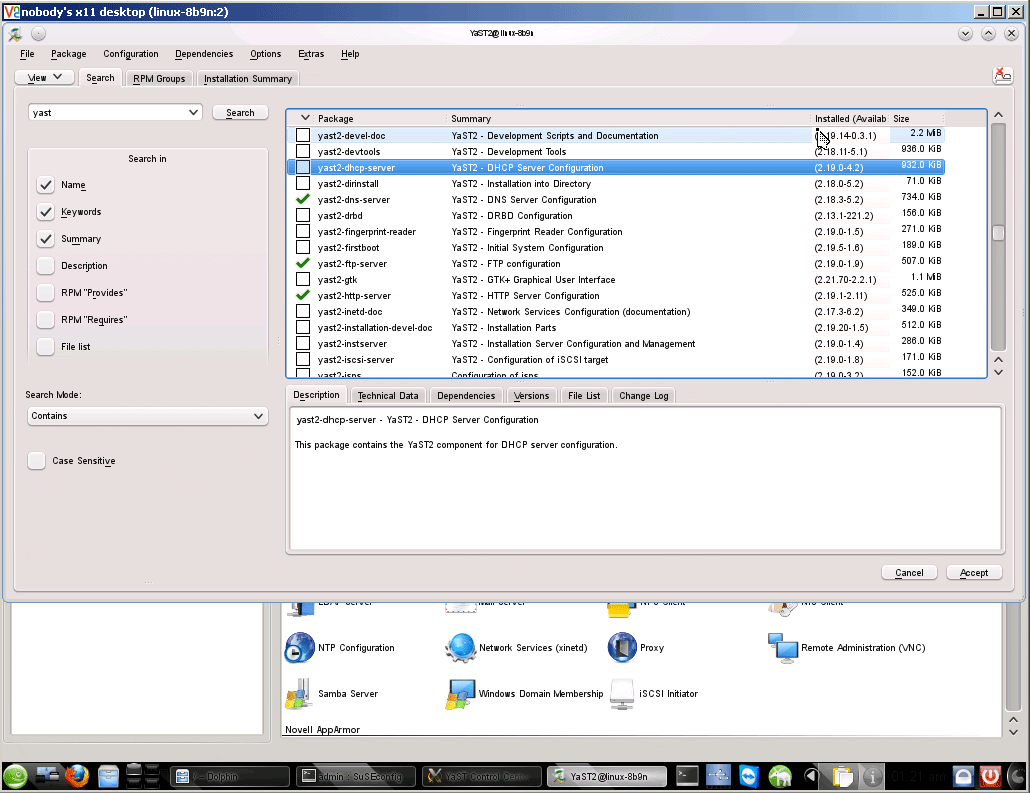
Task: Click the info notification tray icon
Action: (x=872, y=777)
